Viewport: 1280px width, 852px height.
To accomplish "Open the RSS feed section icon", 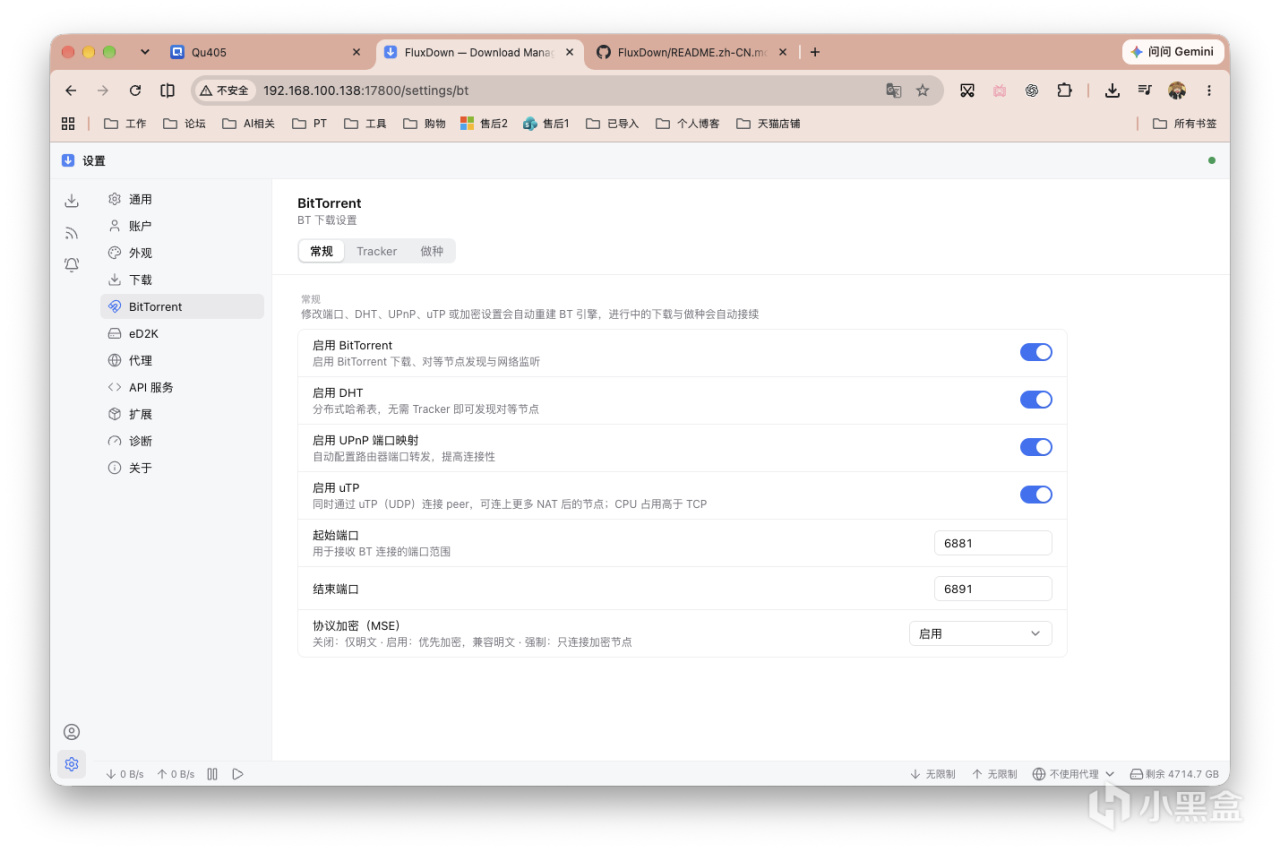I will click(72, 233).
